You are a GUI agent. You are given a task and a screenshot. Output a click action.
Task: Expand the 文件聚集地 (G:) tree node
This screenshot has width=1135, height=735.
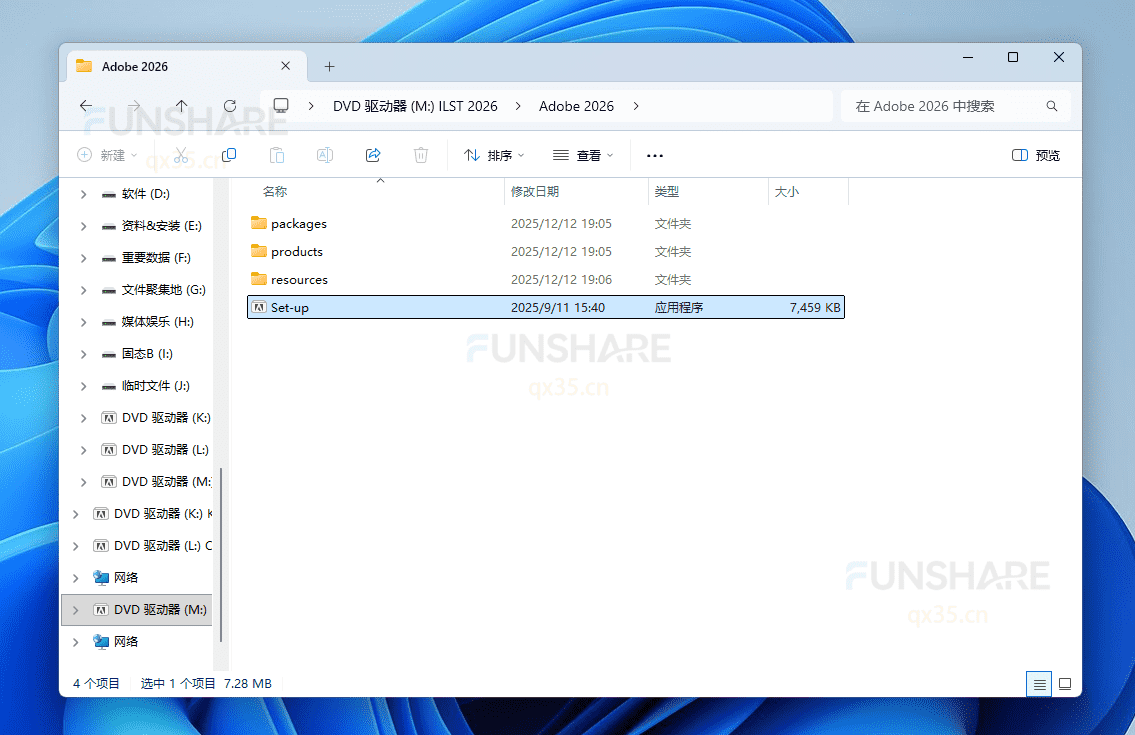pyautogui.click(x=83, y=290)
